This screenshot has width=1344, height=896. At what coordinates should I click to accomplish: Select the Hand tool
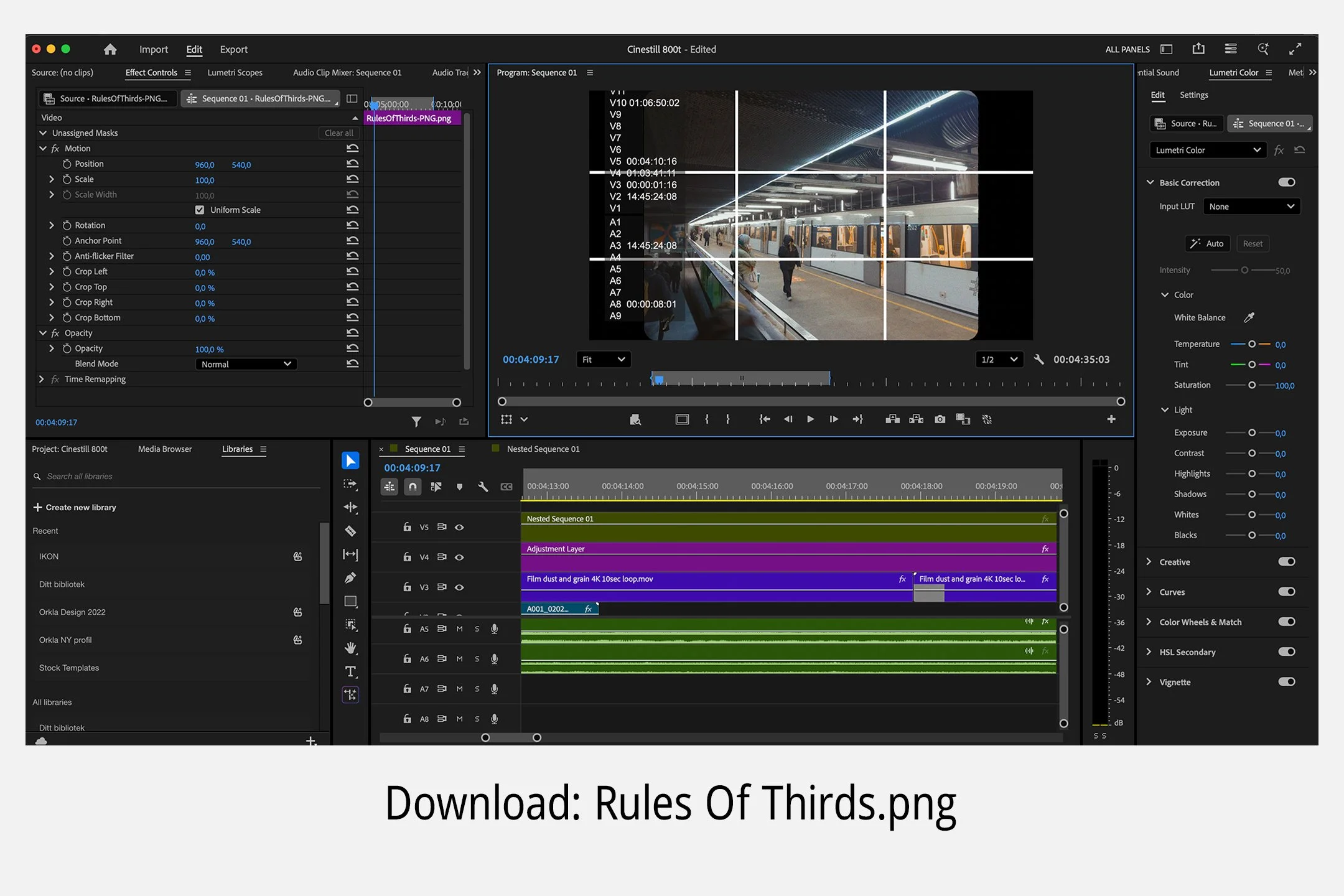click(x=350, y=648)
